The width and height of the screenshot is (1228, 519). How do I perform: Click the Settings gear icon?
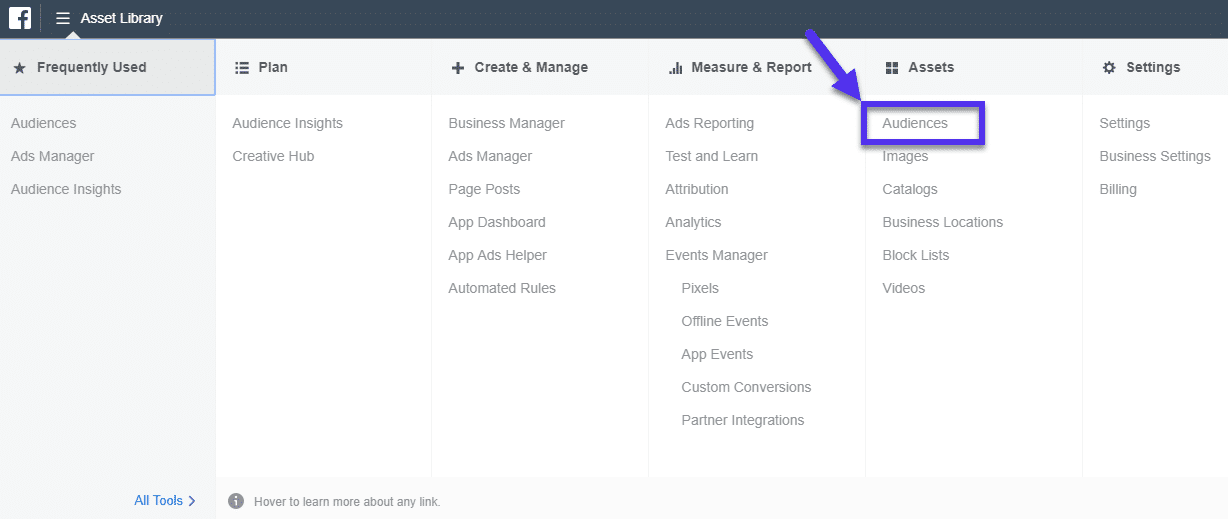click(1109, 68)
